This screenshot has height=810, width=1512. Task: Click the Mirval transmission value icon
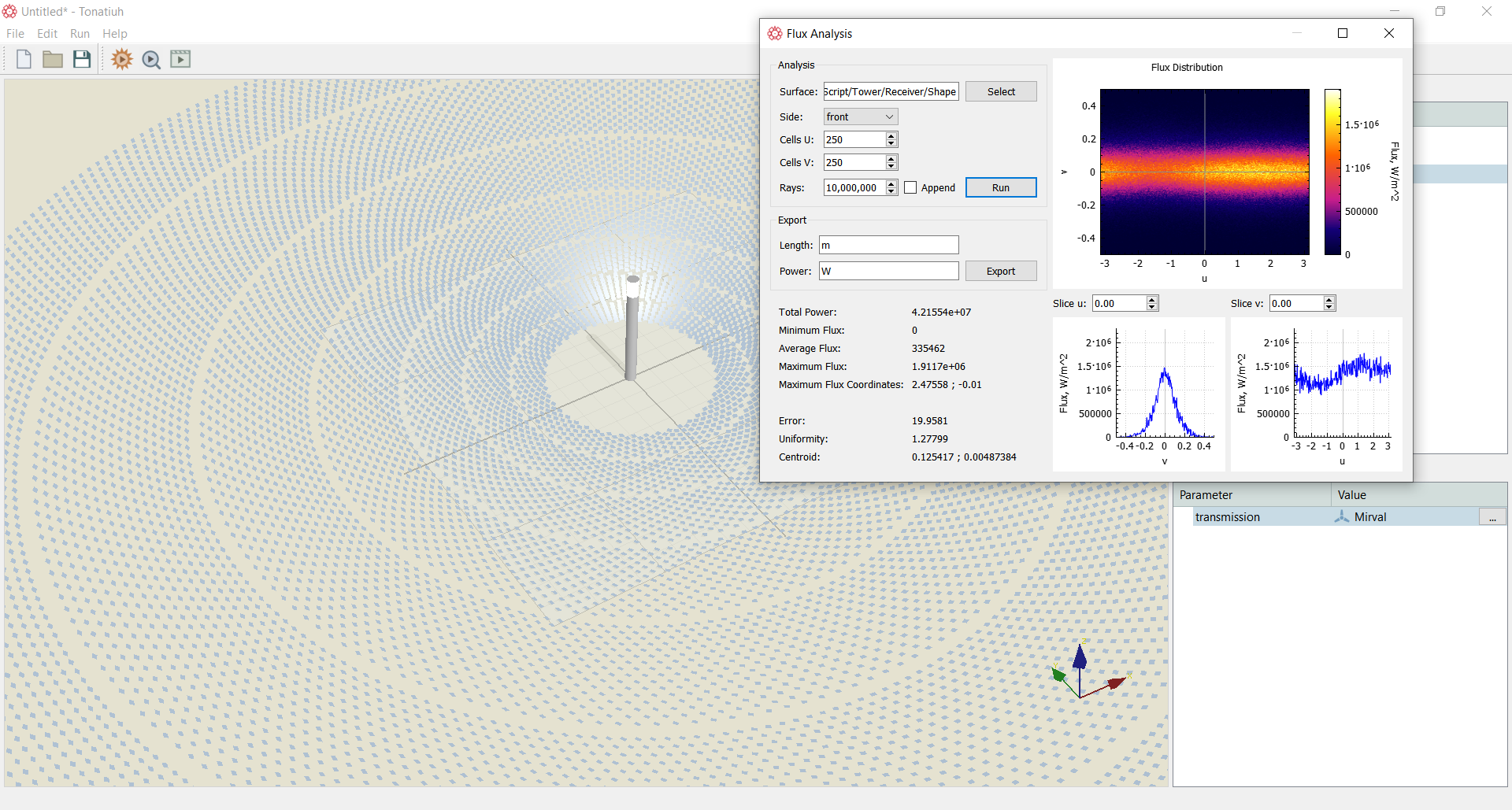[x=1342, y=516]
